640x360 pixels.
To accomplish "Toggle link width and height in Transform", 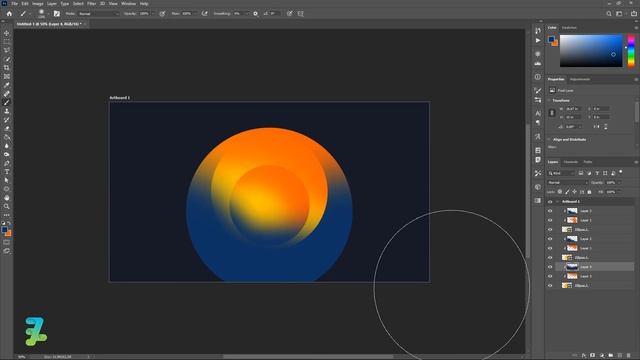I will pyautogui.click(x=552, y=113).
